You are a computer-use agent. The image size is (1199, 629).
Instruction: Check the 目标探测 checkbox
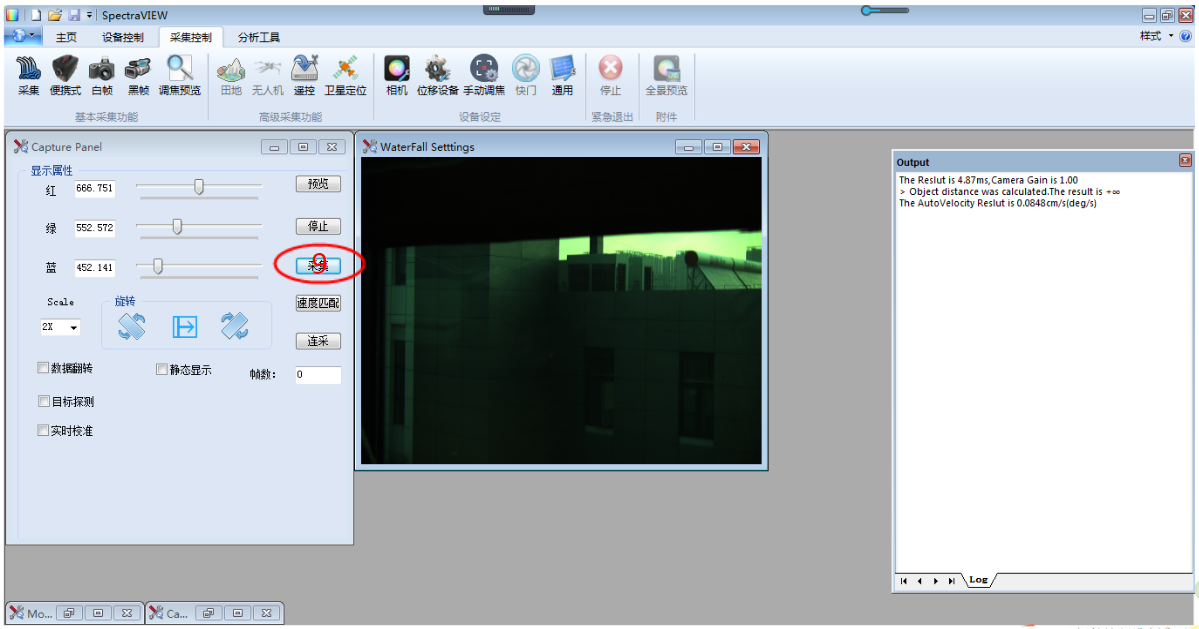[x=43, y=401]
